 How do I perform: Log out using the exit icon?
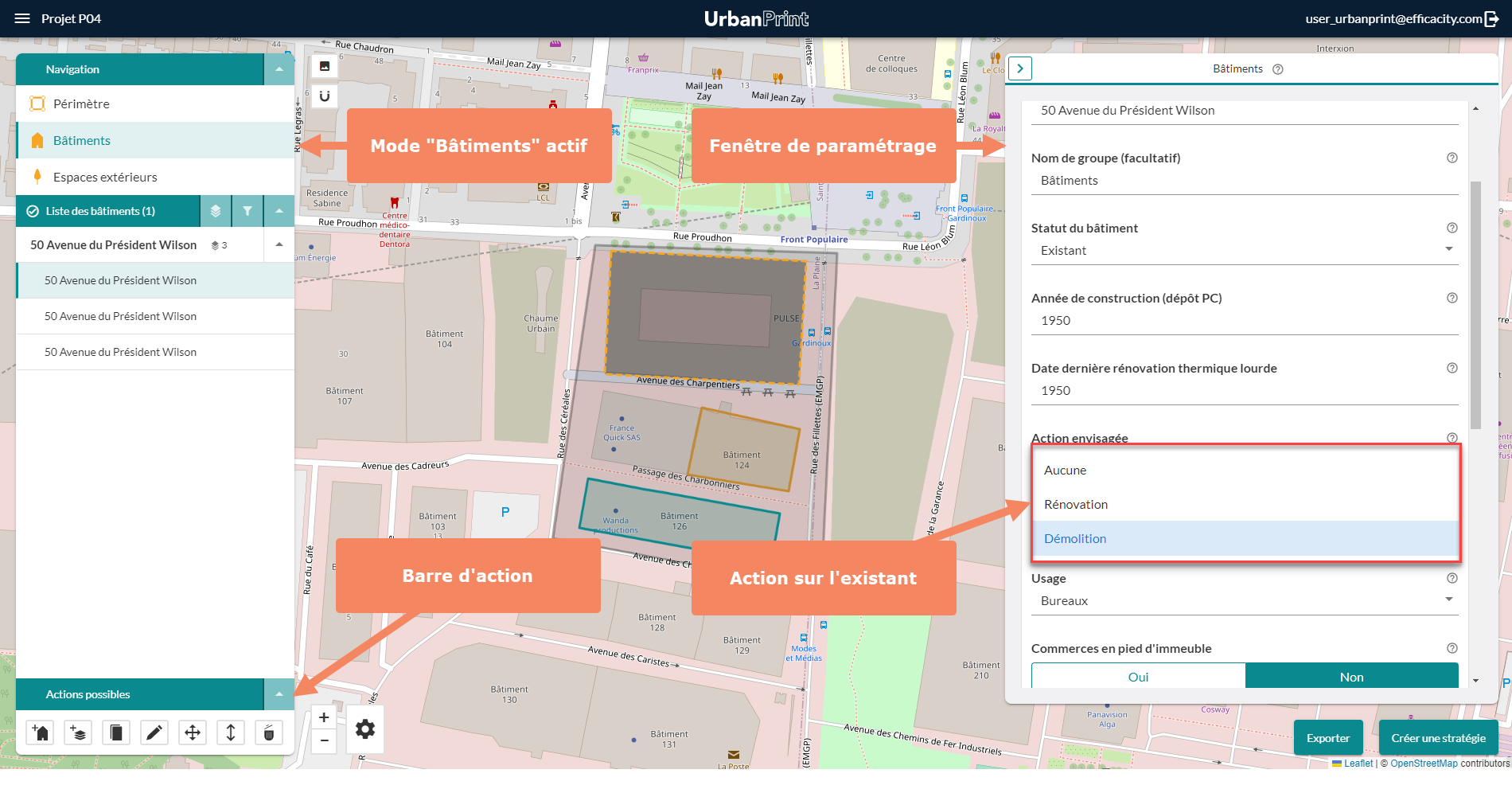[x=1492, y=18]
